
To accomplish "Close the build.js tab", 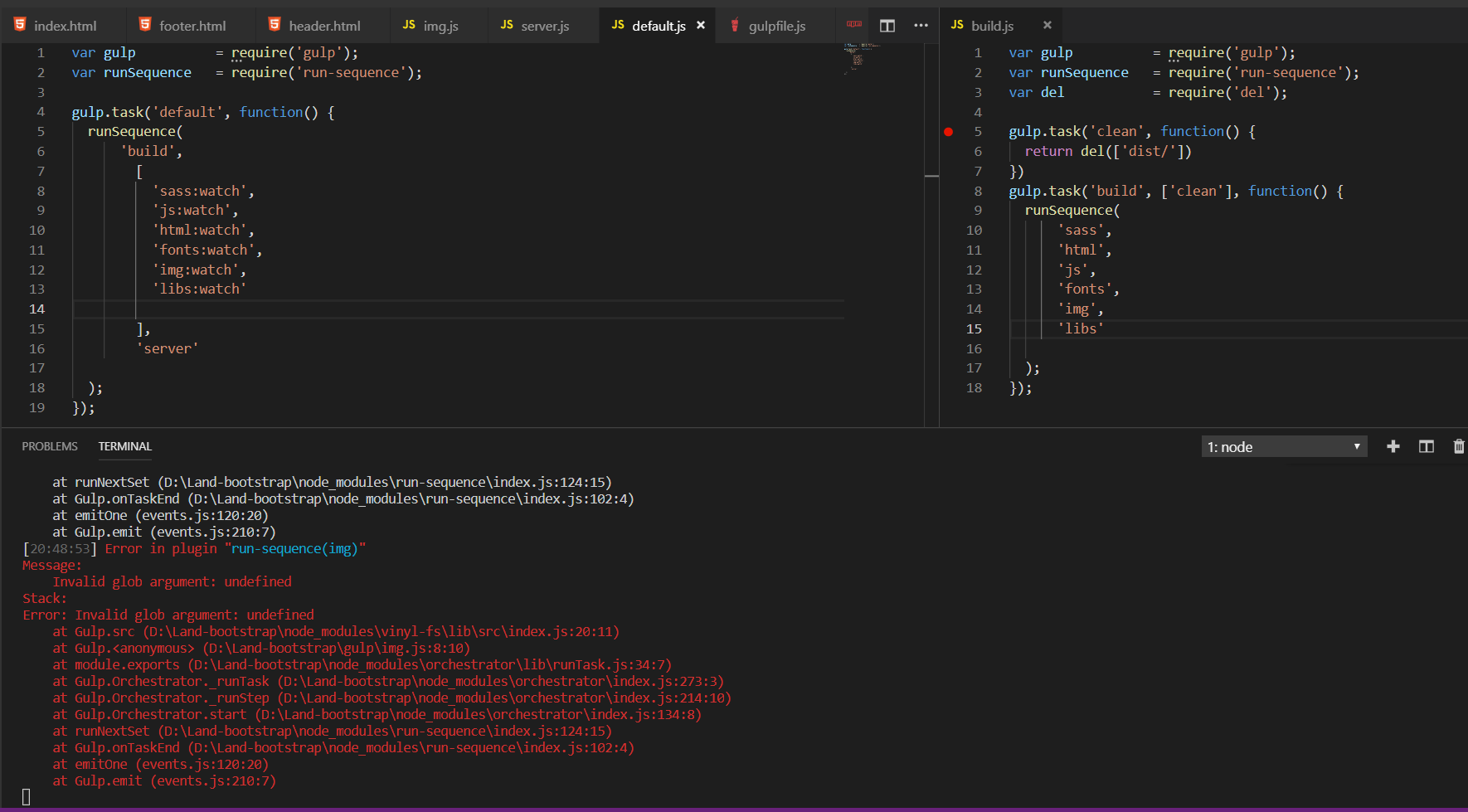I will point(1048,26).
